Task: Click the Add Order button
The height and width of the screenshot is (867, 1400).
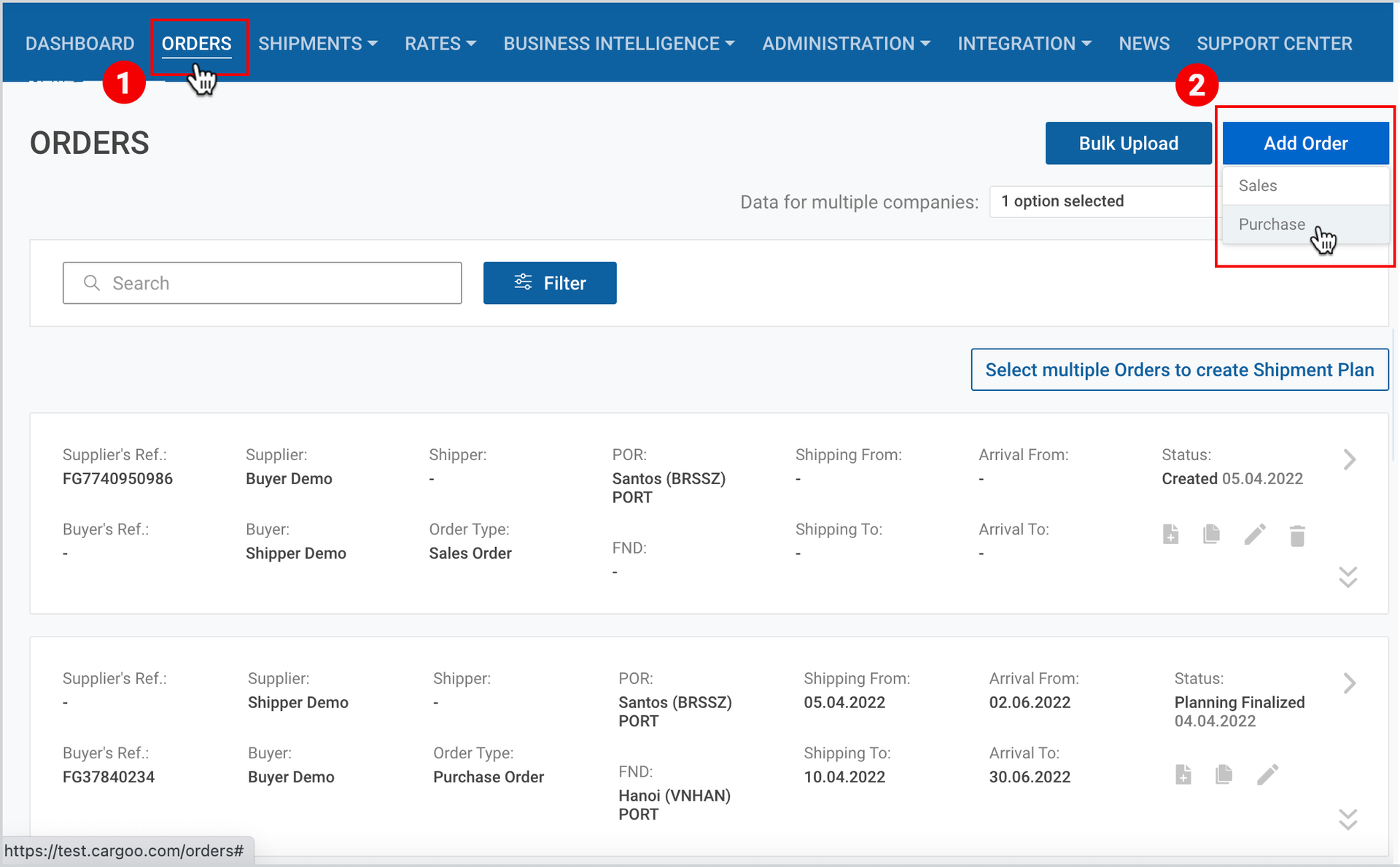Action: pos(1306,143)
